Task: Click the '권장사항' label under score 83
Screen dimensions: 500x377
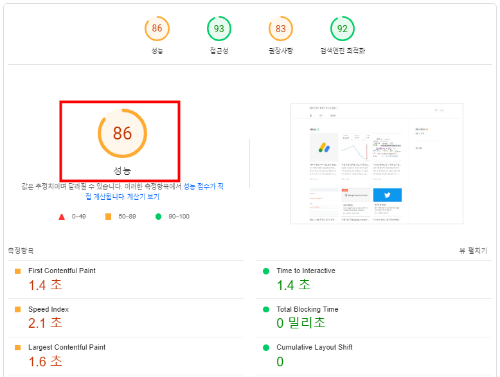Action: [281, 51]
